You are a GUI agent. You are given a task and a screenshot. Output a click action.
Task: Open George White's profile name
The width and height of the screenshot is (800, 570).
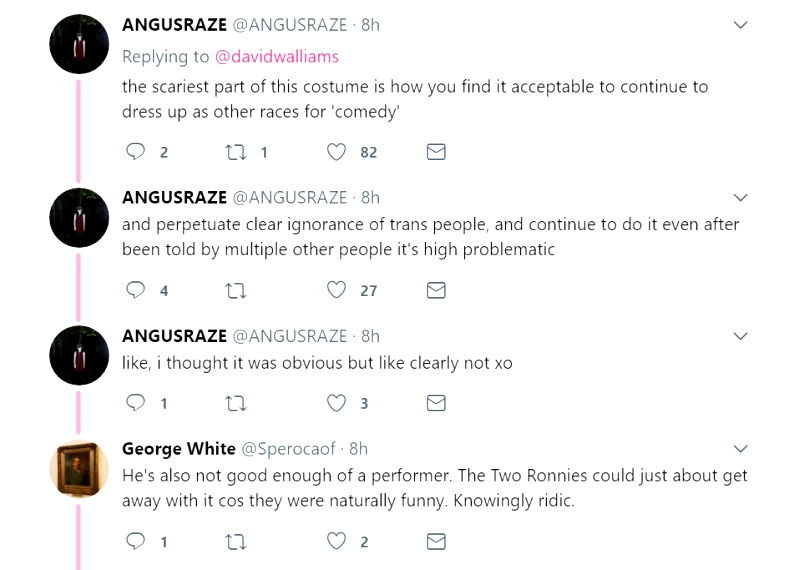tap(178, 448)
